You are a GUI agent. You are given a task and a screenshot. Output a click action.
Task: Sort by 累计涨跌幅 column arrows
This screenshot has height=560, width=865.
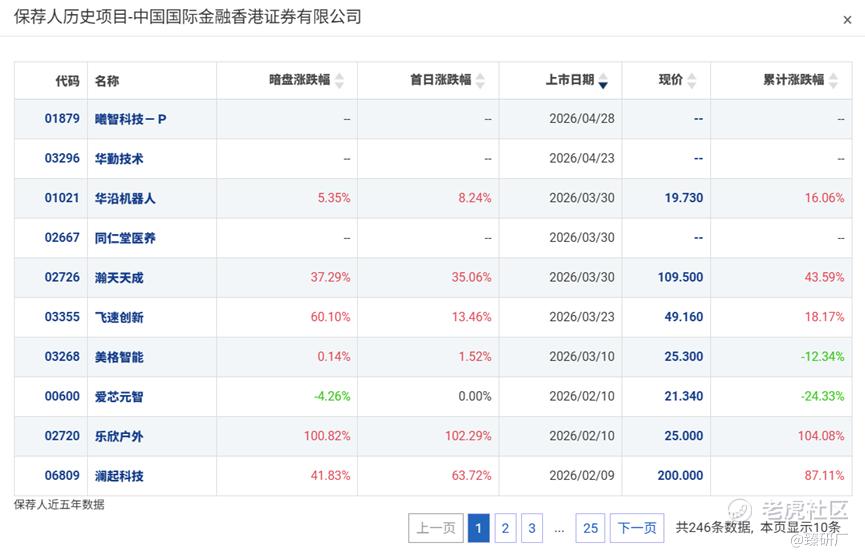[x=833, y=81]
